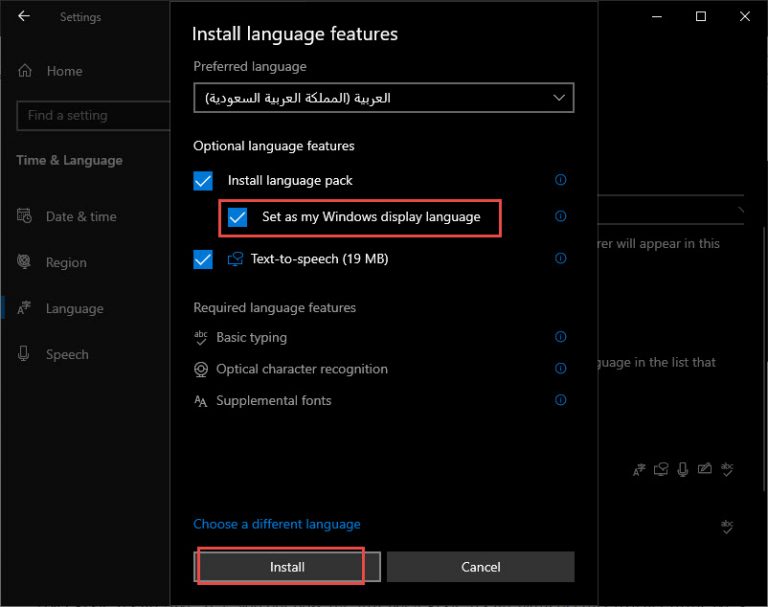The image size is (768, 607).
Task: Open the Preferred language dropdown
Action: tap(384, 98)
